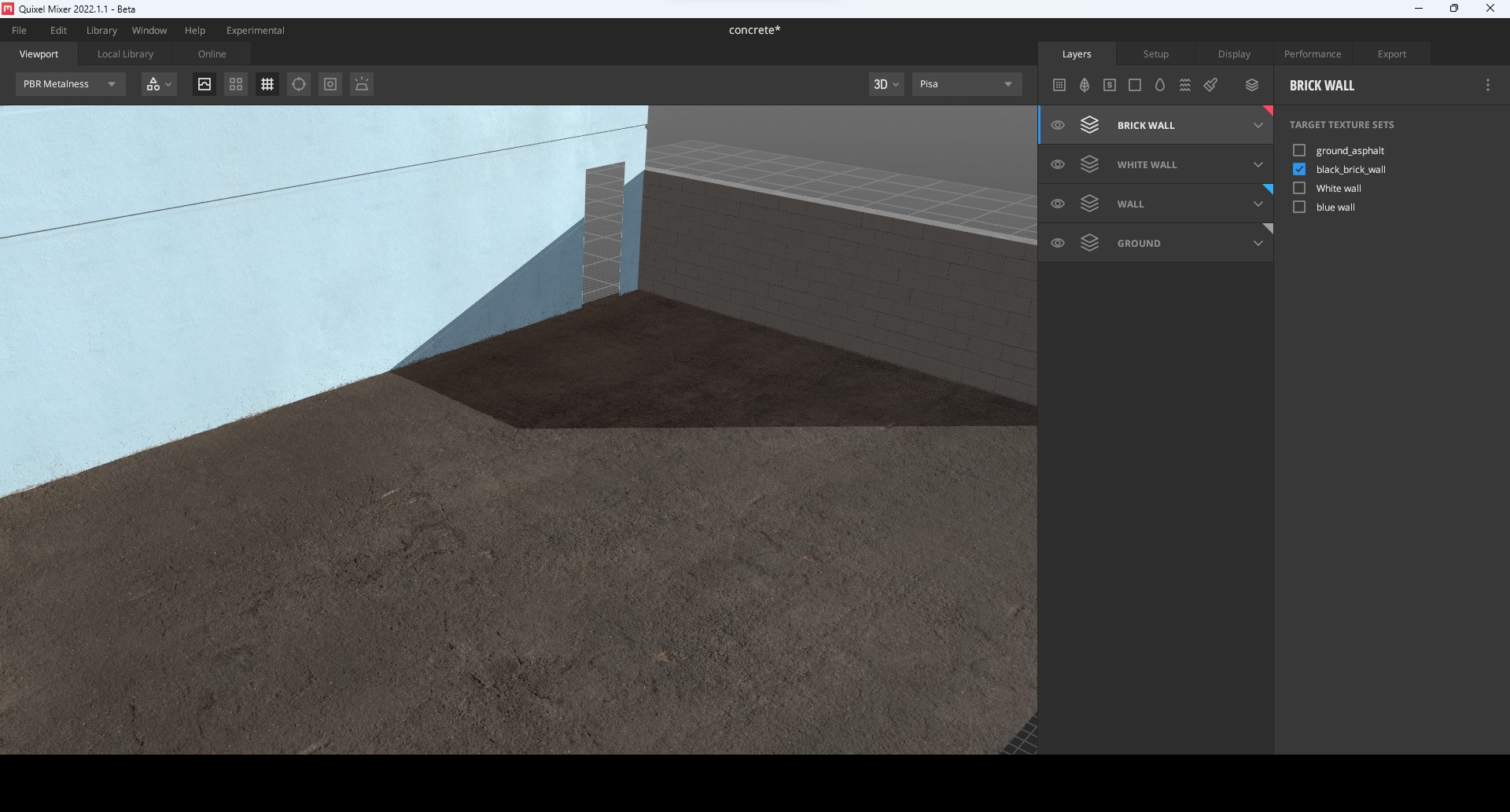This screenshot has width=1510, height=812.
Task: Switch to the Local Library tab
Action: tap(126, 53)
